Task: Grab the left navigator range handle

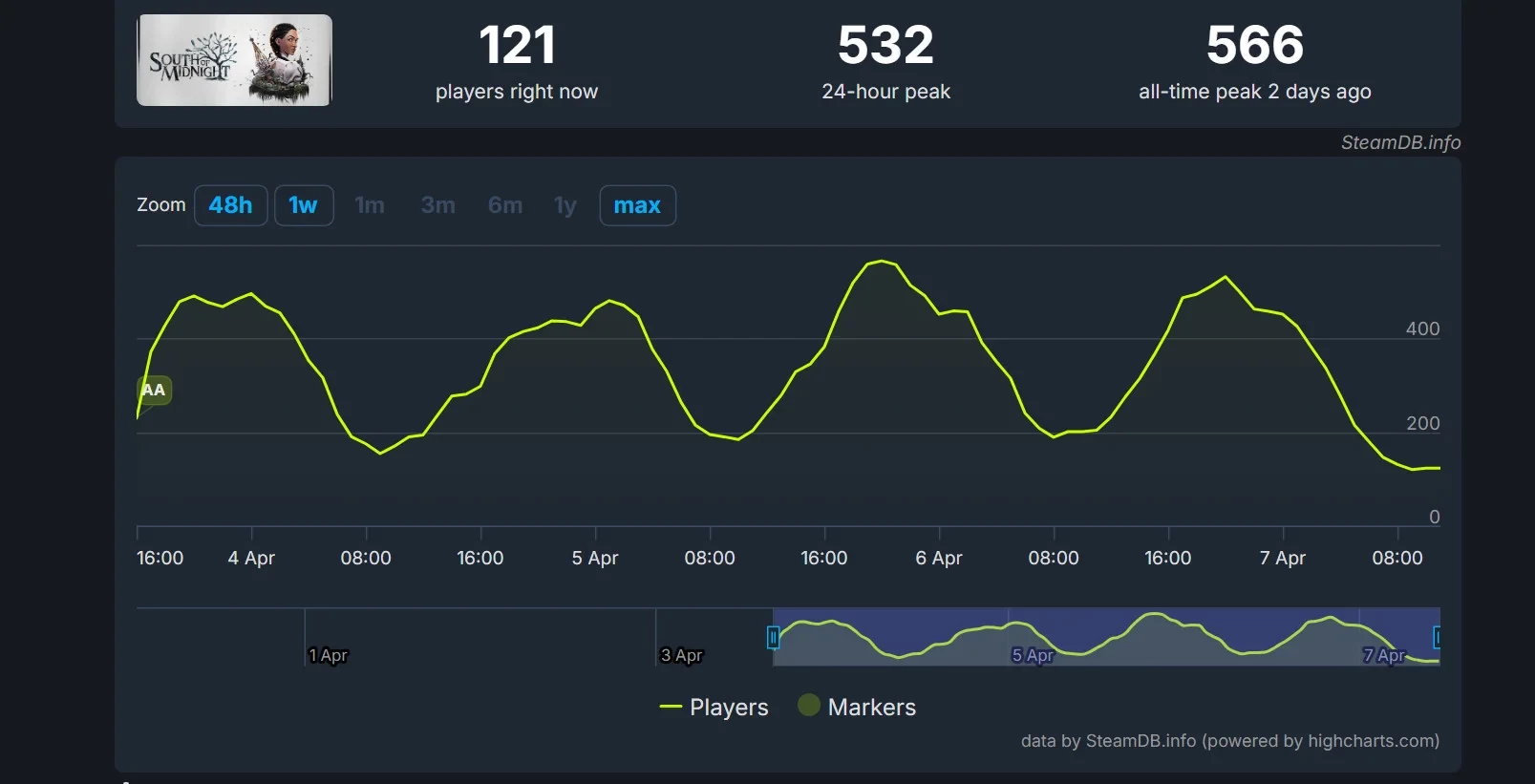Action: [773, 637]
